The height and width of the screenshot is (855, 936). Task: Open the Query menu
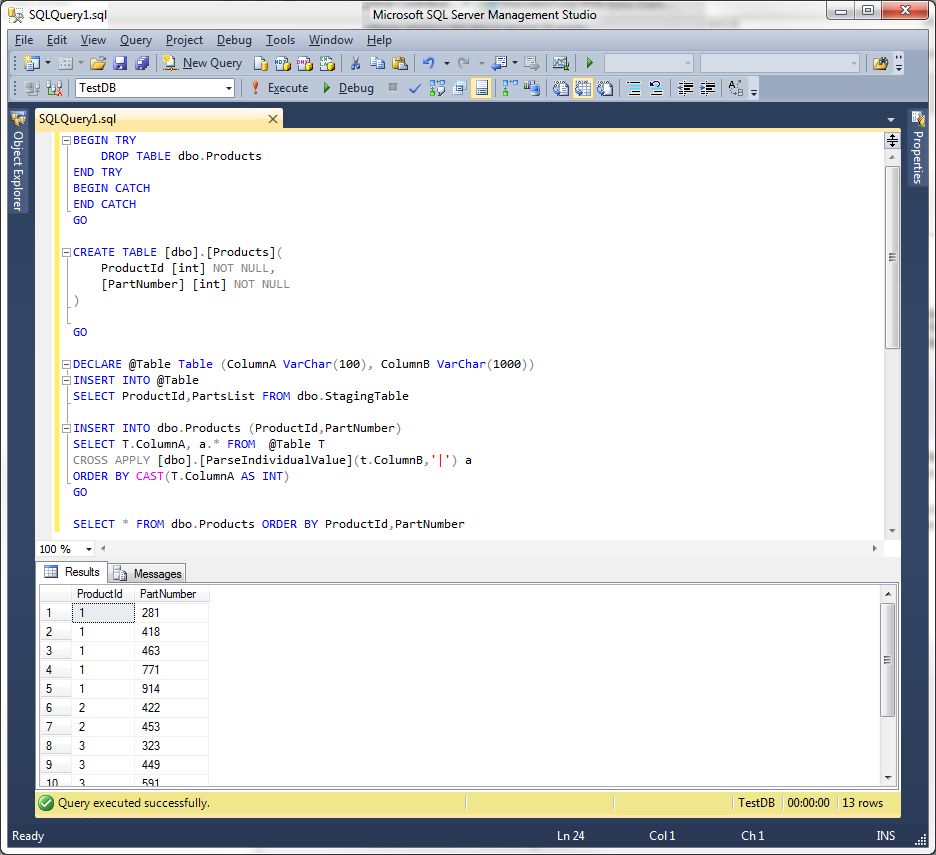pyautogui.click(x=136, y=40)
